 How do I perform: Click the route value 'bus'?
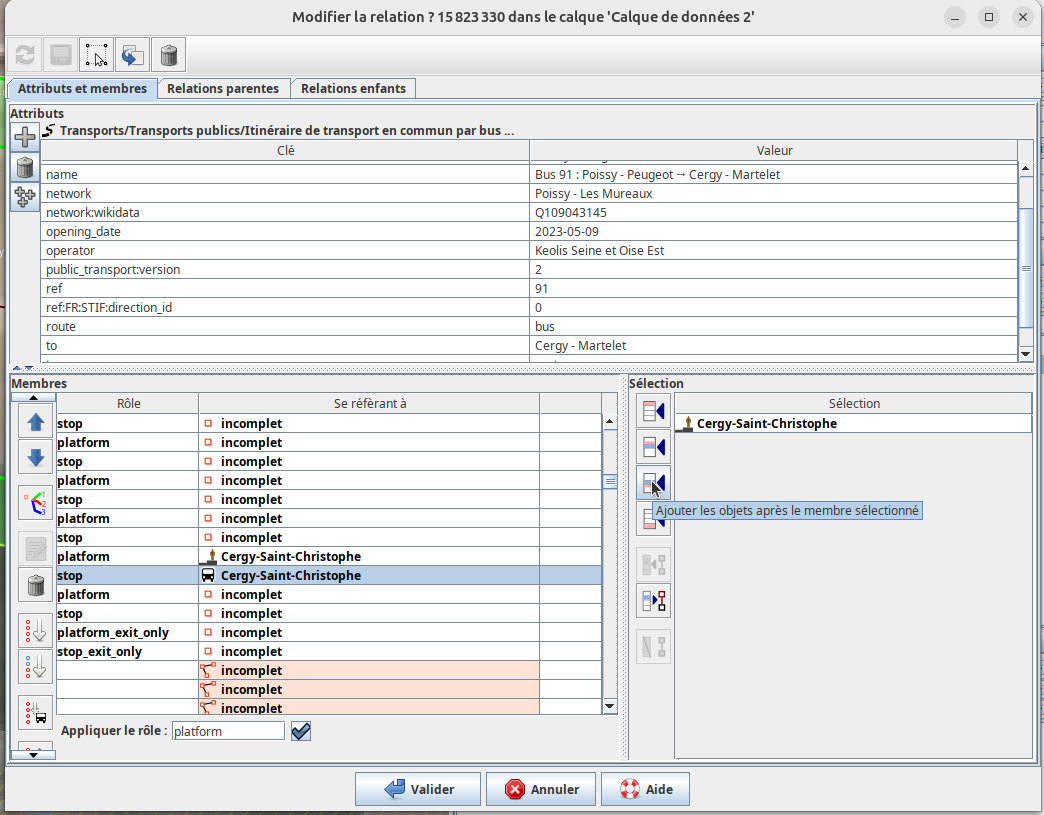click(x=774, y=326)
